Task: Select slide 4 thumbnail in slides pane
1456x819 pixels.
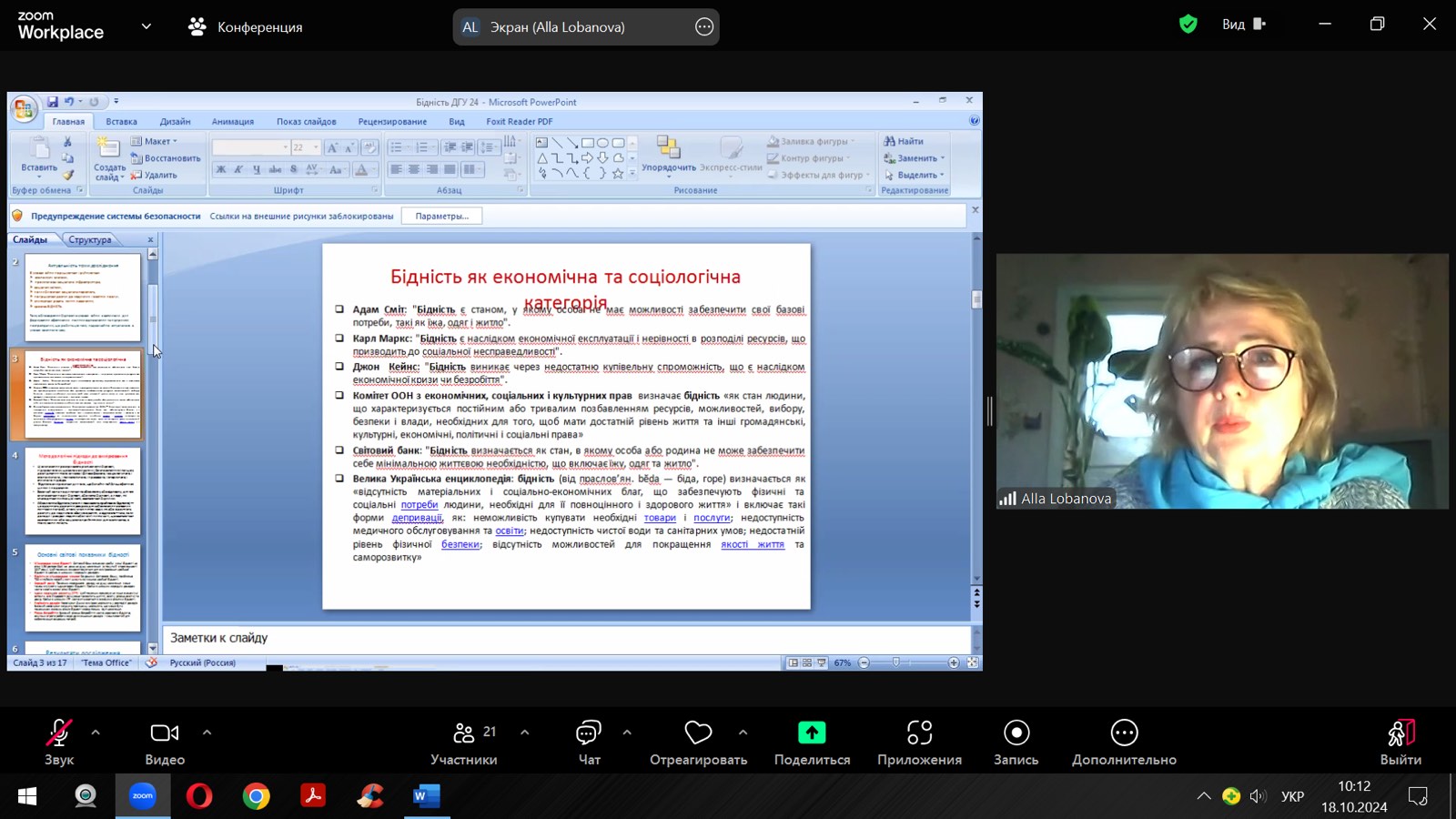Action: tap(83, 491)
